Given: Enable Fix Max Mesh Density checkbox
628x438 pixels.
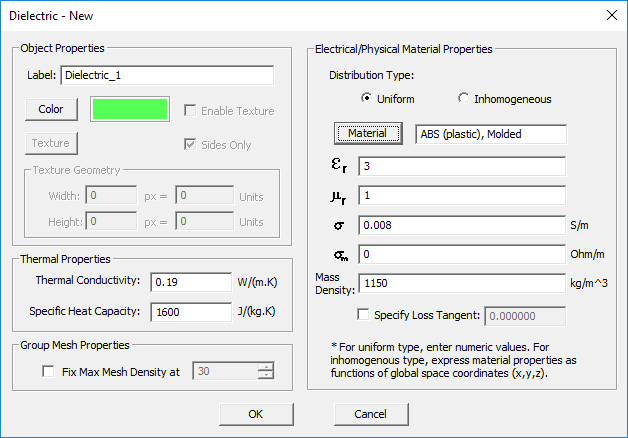Looking at the screenshot, I should [49, 372].
